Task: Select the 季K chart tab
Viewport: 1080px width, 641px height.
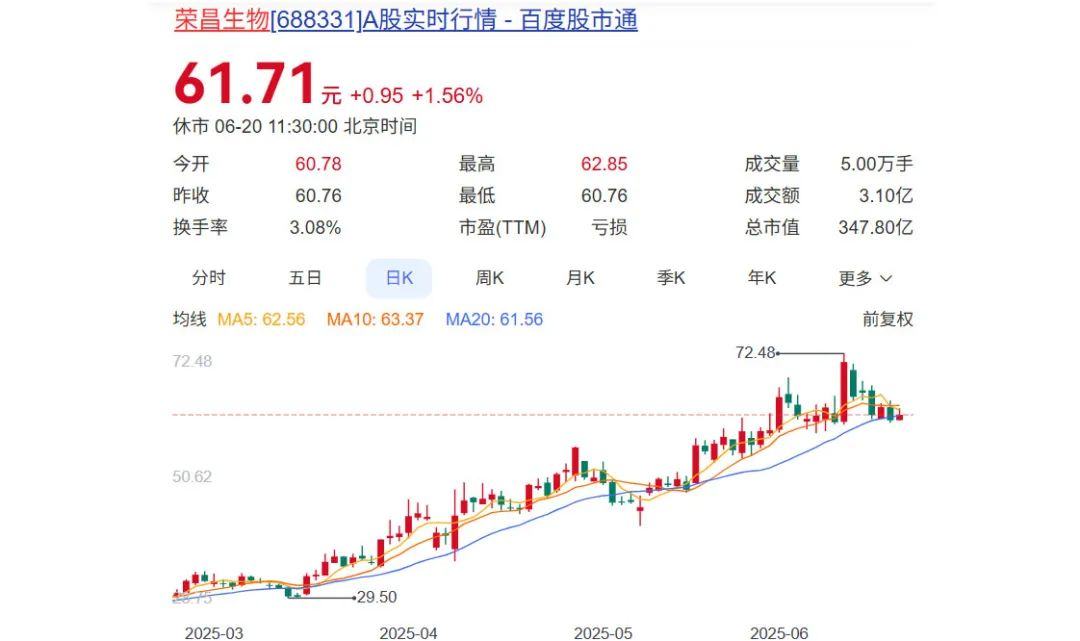Action: [x=671, y=278]
